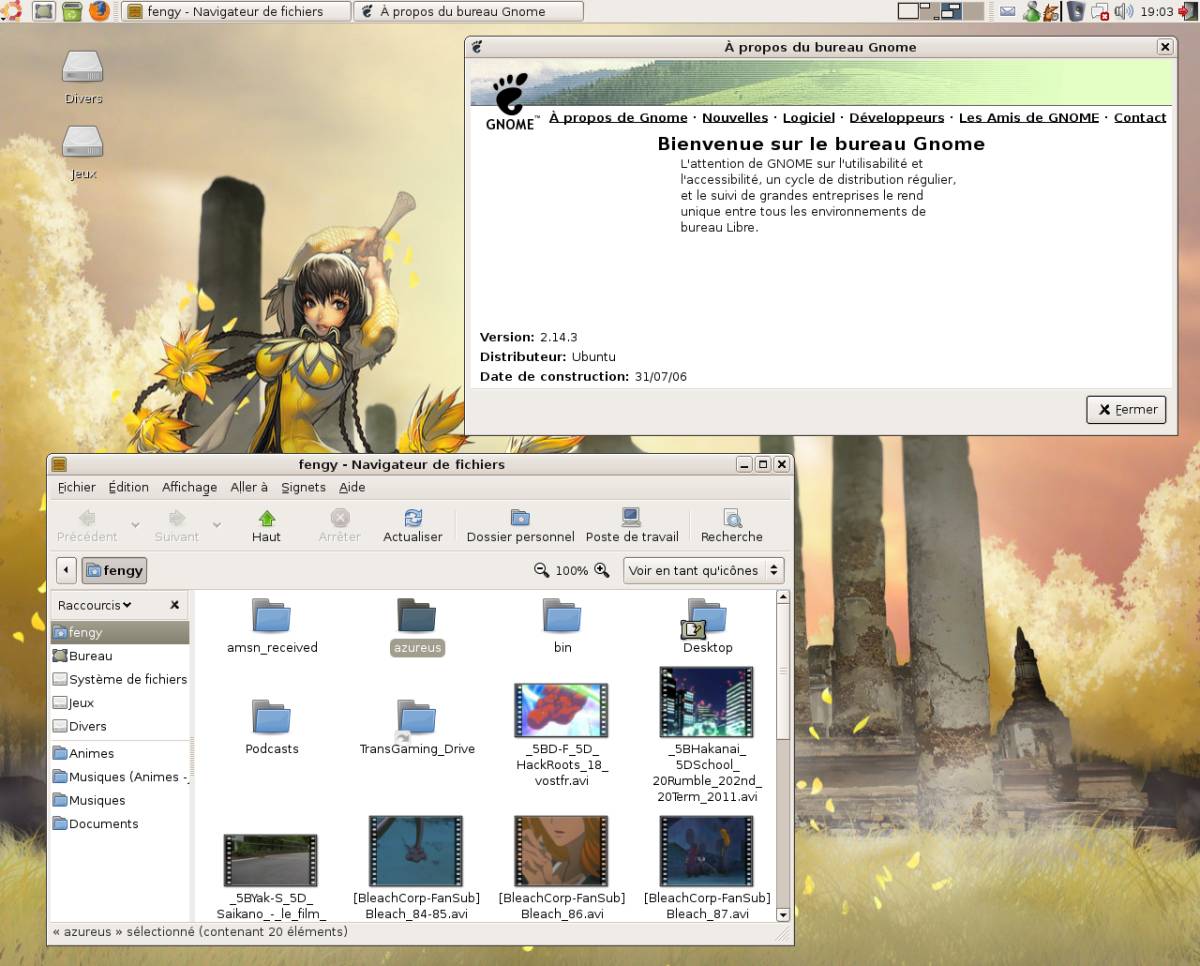Select the amsn_received folder
Screen dimensions: 1200x966
[272, 626]
